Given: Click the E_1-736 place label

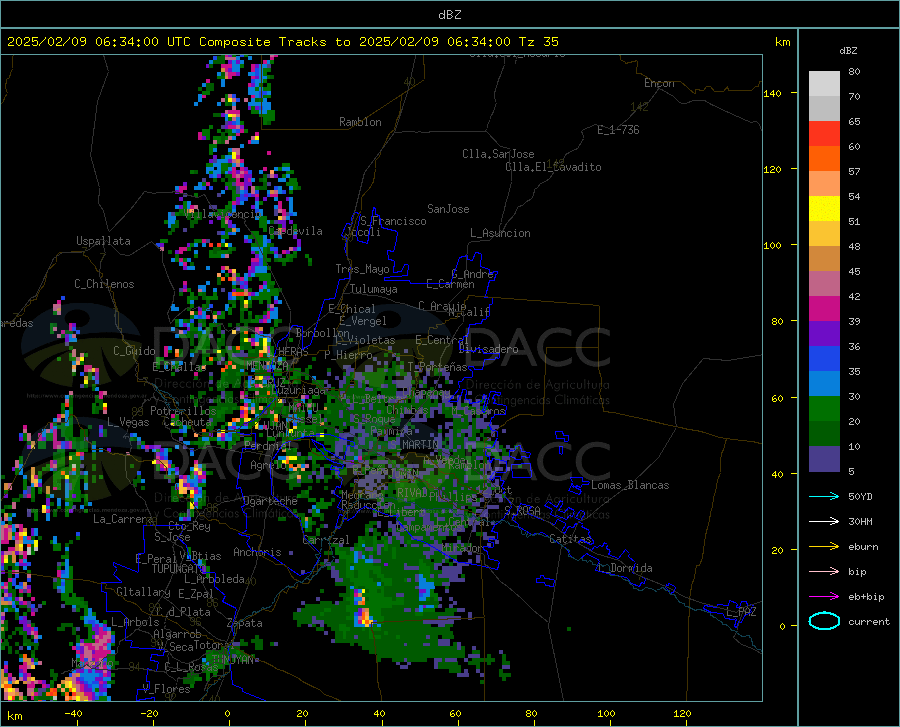Looking at the screenshot, I should tap(618, 130).
